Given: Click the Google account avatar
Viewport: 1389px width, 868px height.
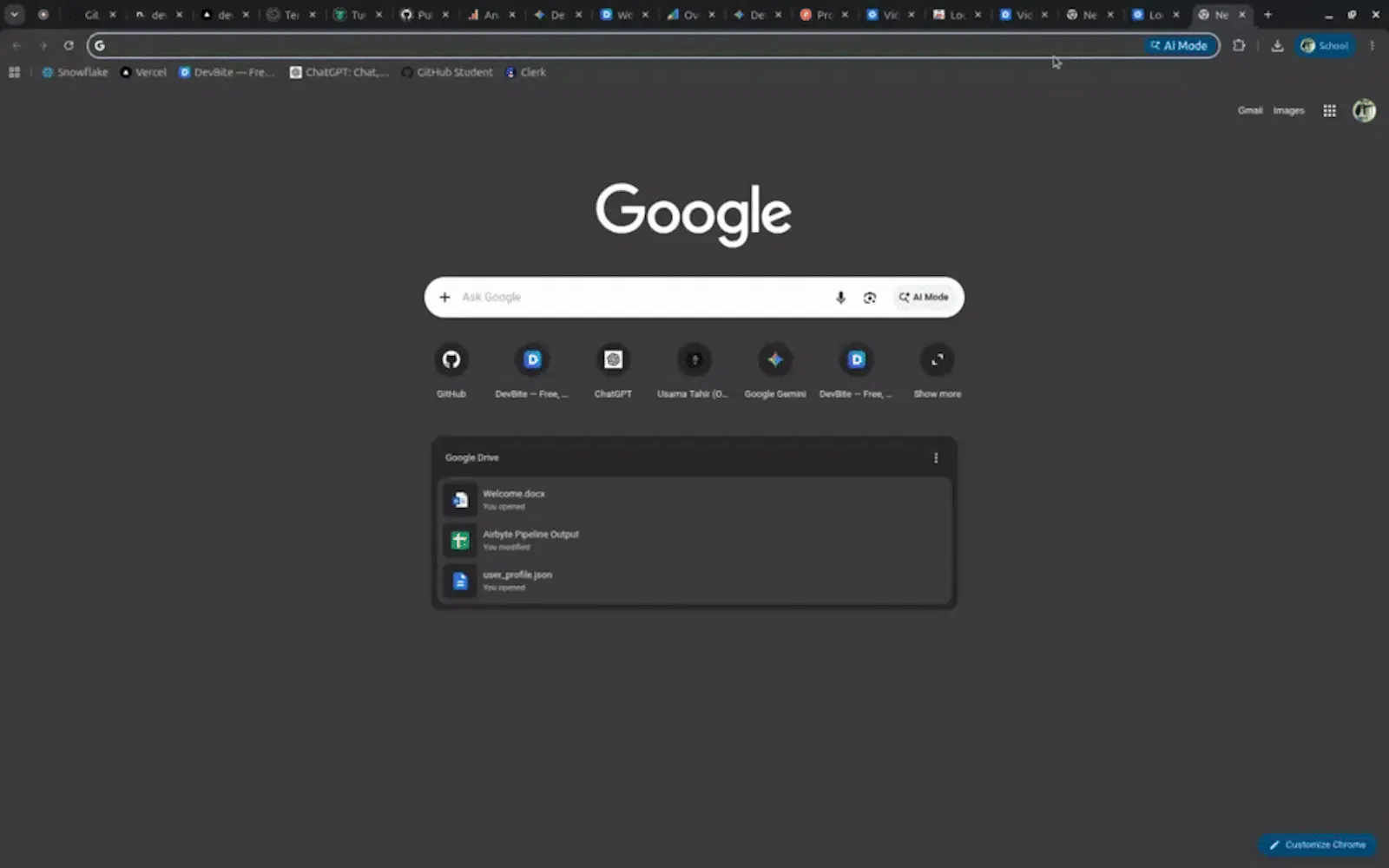Looking at the screenshot, I should pos(1364,110).
